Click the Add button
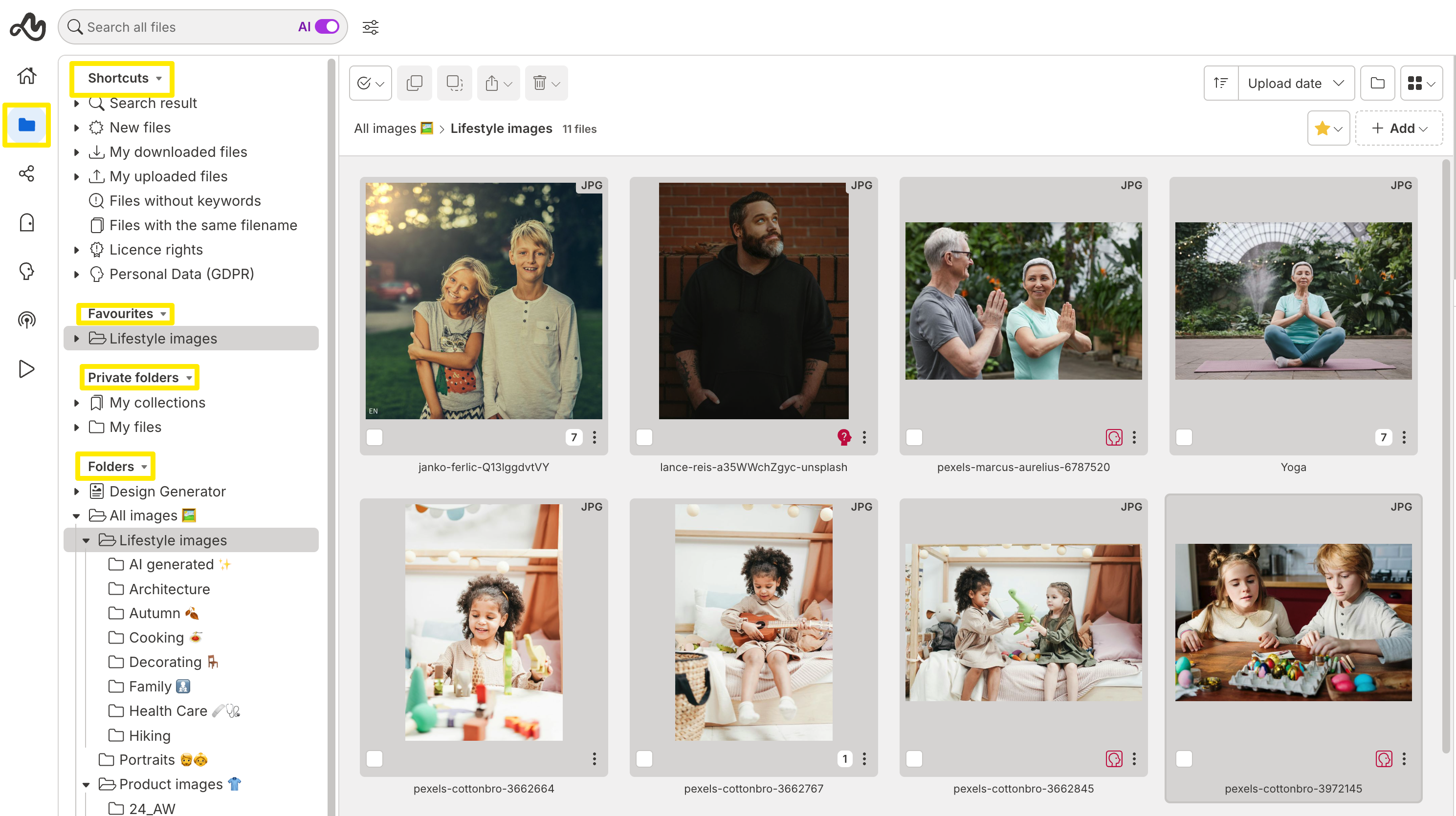 [x=1398, y=129]
